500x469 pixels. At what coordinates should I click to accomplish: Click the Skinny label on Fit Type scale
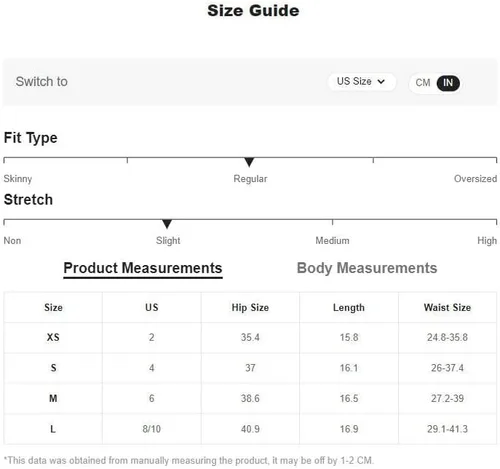click(18, 179)
